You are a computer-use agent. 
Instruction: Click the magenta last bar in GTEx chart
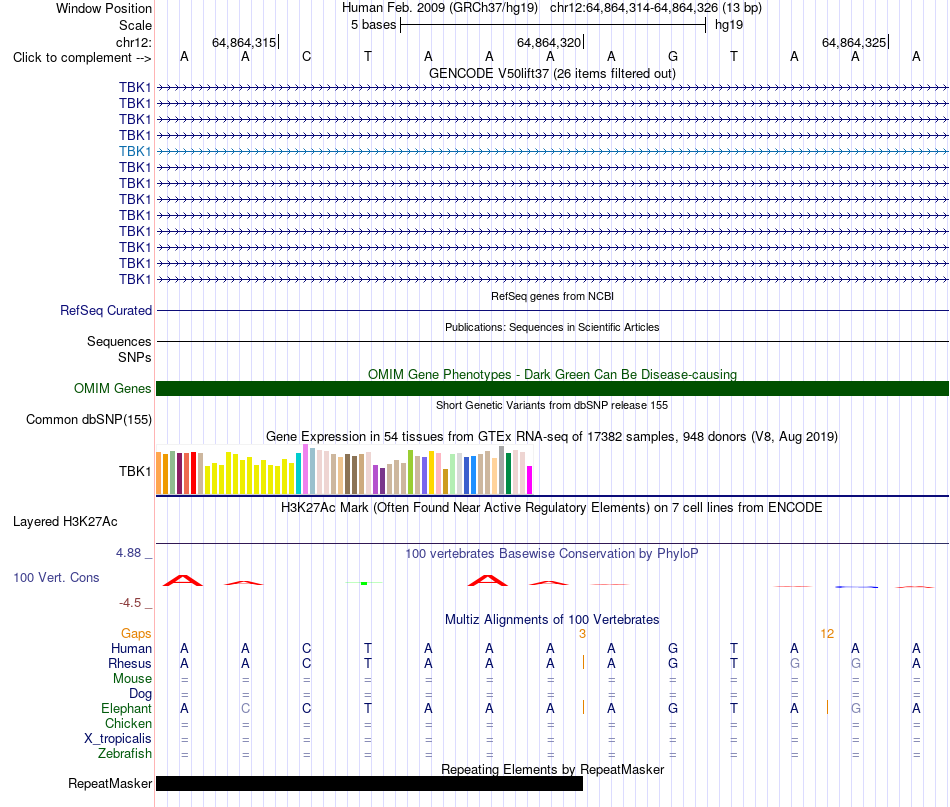530,480
